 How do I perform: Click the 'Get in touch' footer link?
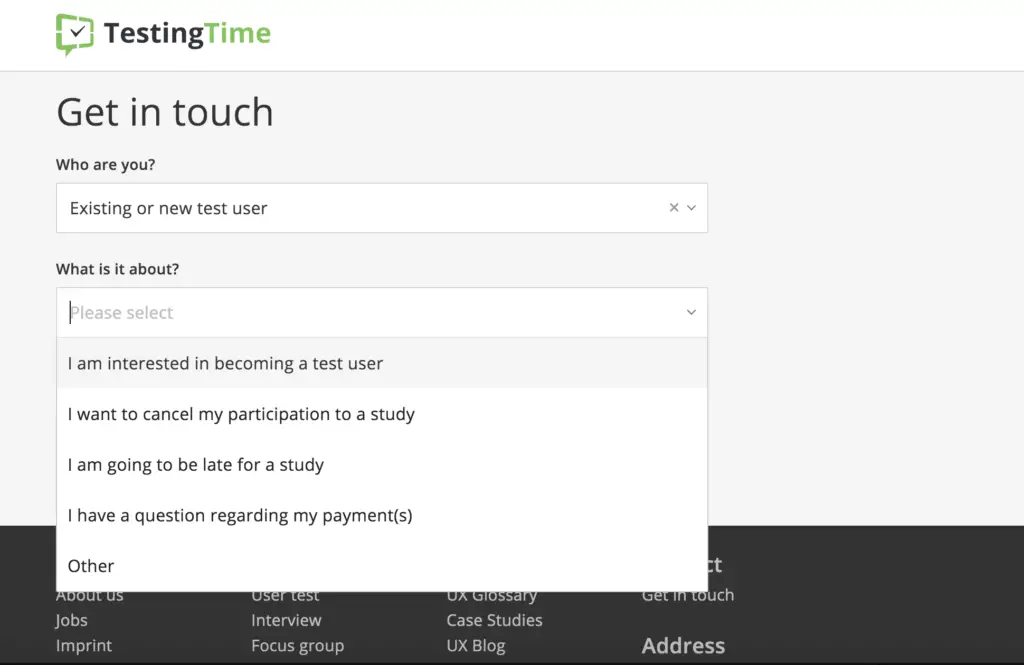pos(688,595)
